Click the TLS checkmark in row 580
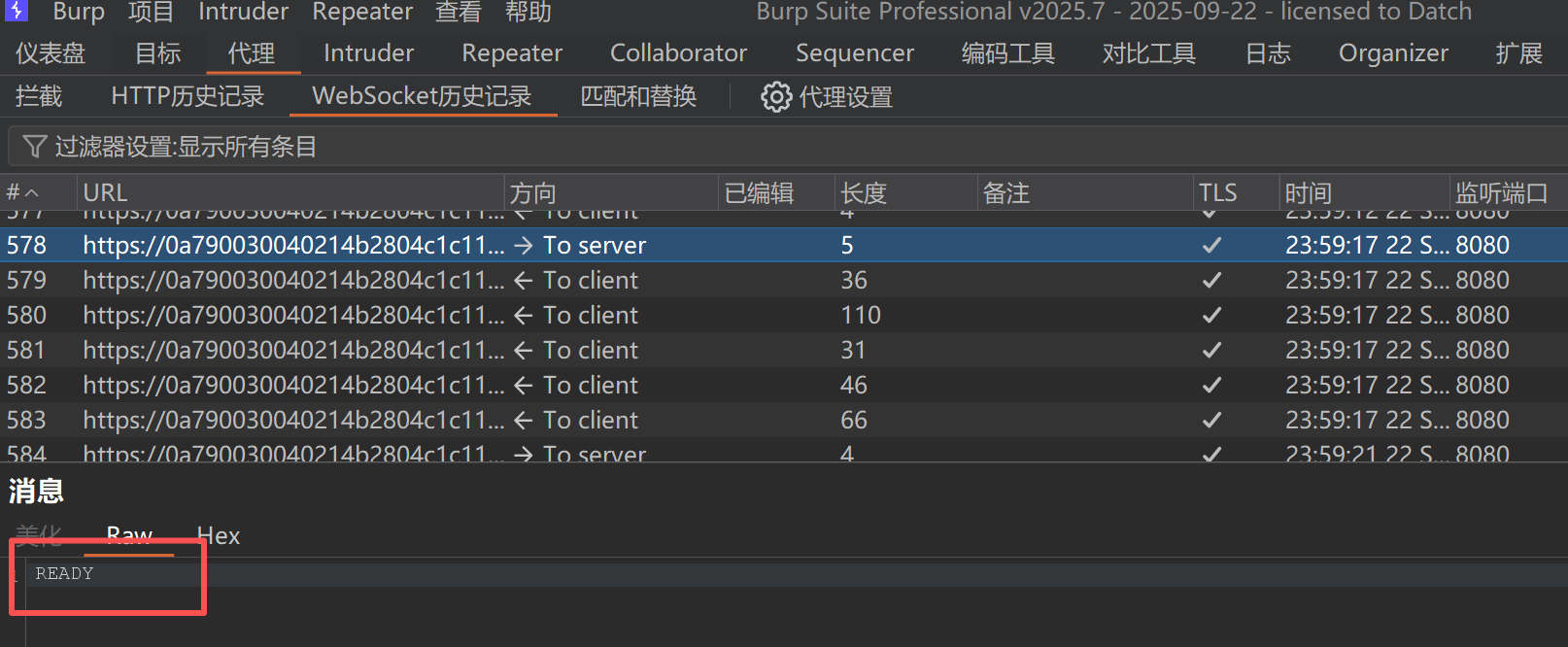The height and width of the screenshot is (647, 1568). [x=1211, y=316]
